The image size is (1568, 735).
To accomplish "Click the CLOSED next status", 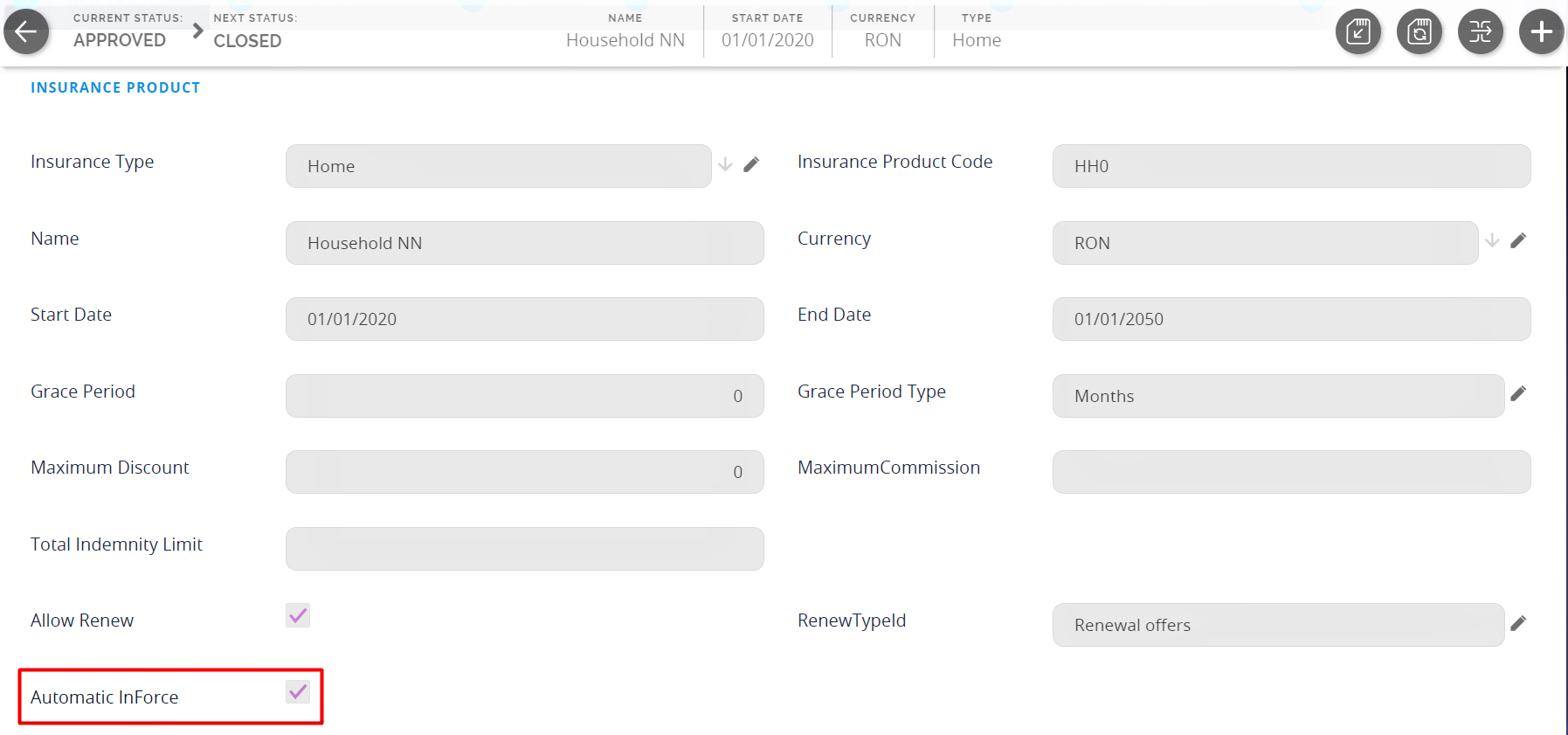I will click(x=247, y=40).
